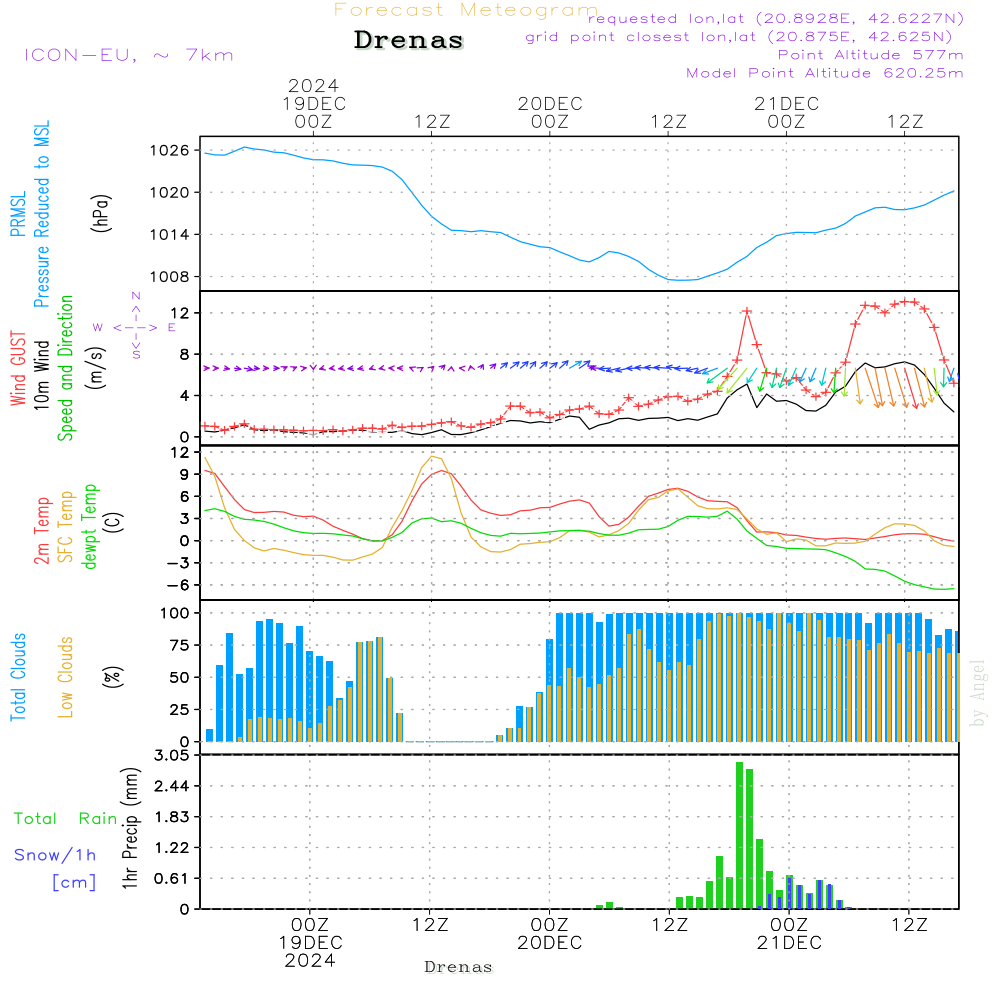Click the 25 value on cloud axis
The width and height of the screenshot is (1000, 1000).
click(x=179, y=710)
